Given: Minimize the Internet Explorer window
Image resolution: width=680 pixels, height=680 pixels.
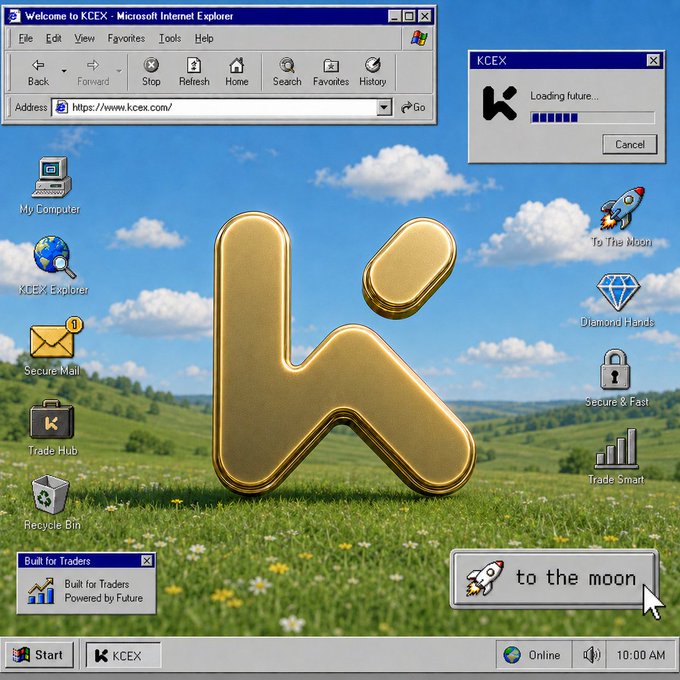Looking at the screenshot, I should 394,16.
